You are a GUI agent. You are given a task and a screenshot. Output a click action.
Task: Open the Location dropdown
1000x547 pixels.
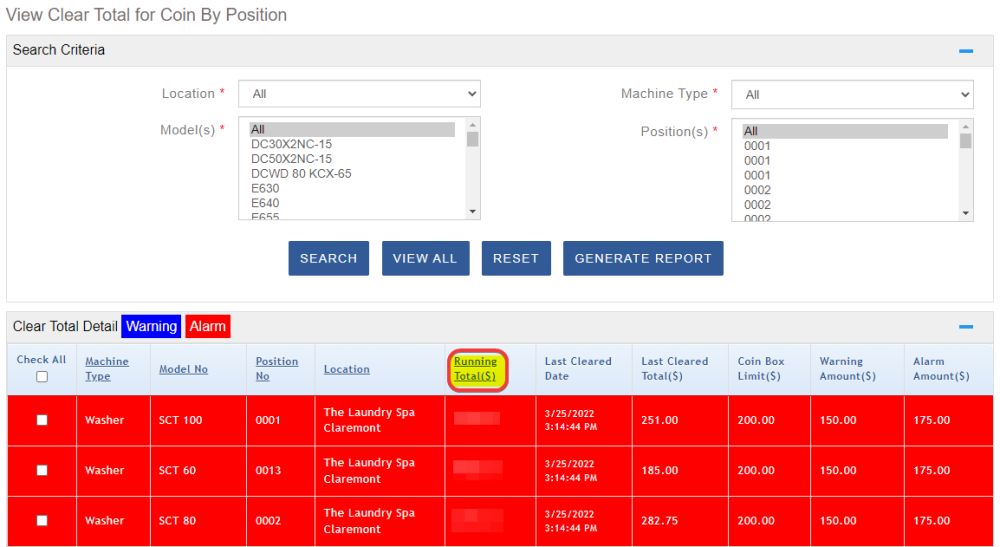tap(359, 94)
